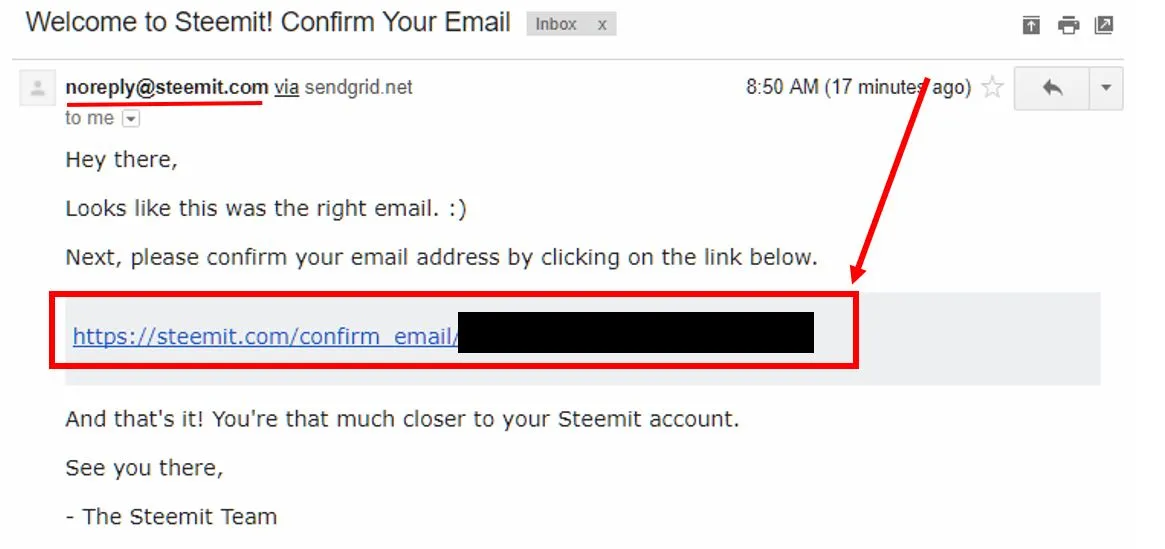This screenshot has height=549, width=1165.
Task: Remove the Inbox label with its x
Action: click(x=603, y=25)
